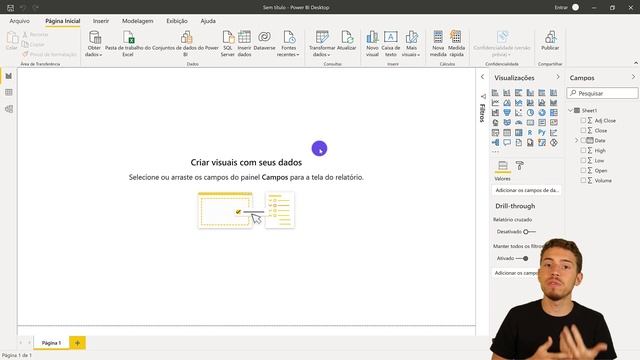Viewport: 640px width, 360px height.
Task: Open the Format paint roller tab
Action: (x=519, y=165)
